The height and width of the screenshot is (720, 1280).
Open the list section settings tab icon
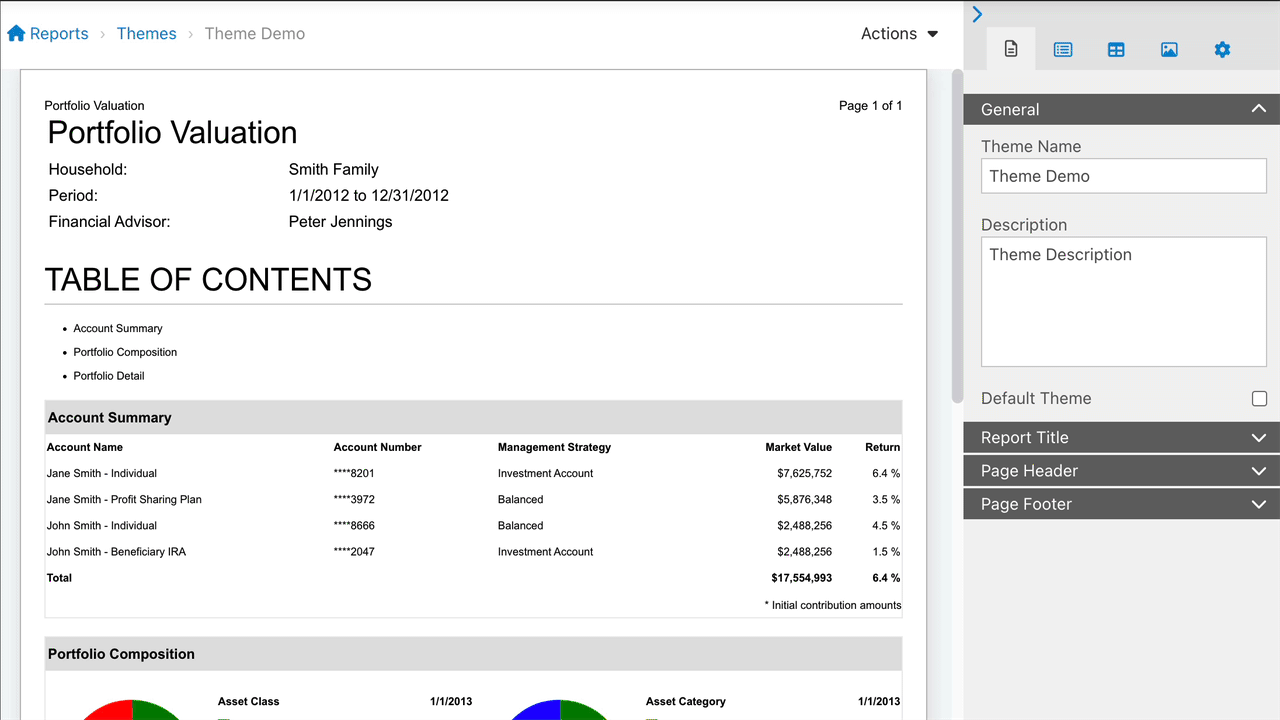coord(1063,49)
